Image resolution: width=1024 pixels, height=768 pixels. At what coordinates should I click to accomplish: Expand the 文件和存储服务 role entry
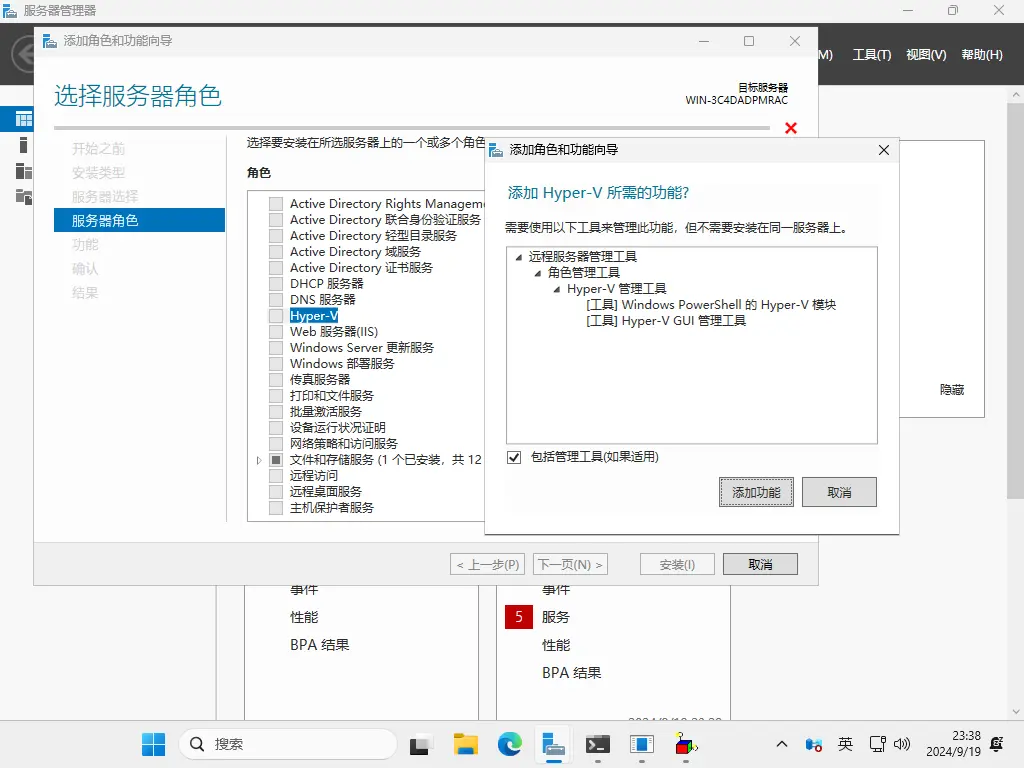point(259,460)
